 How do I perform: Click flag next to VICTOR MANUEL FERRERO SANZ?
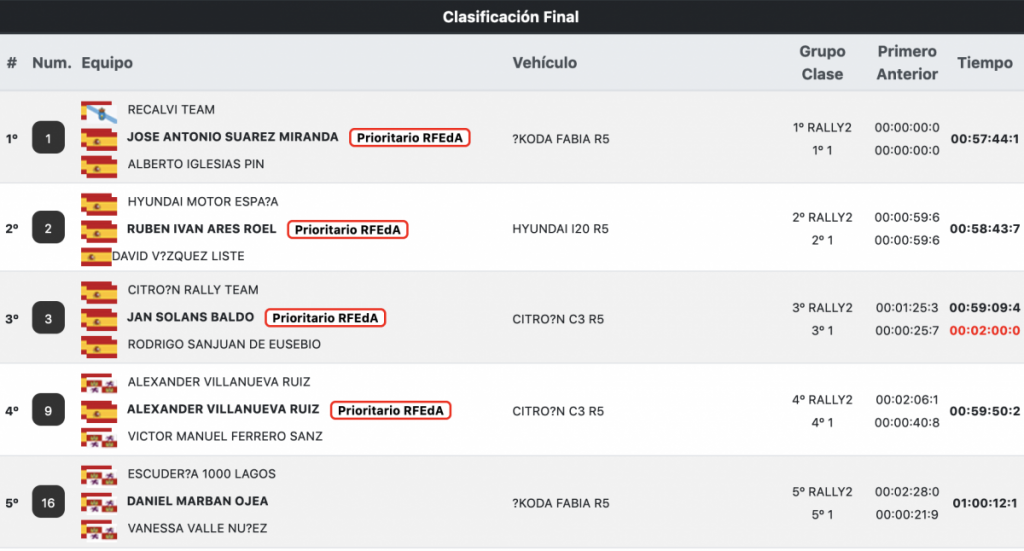[99, 437]
